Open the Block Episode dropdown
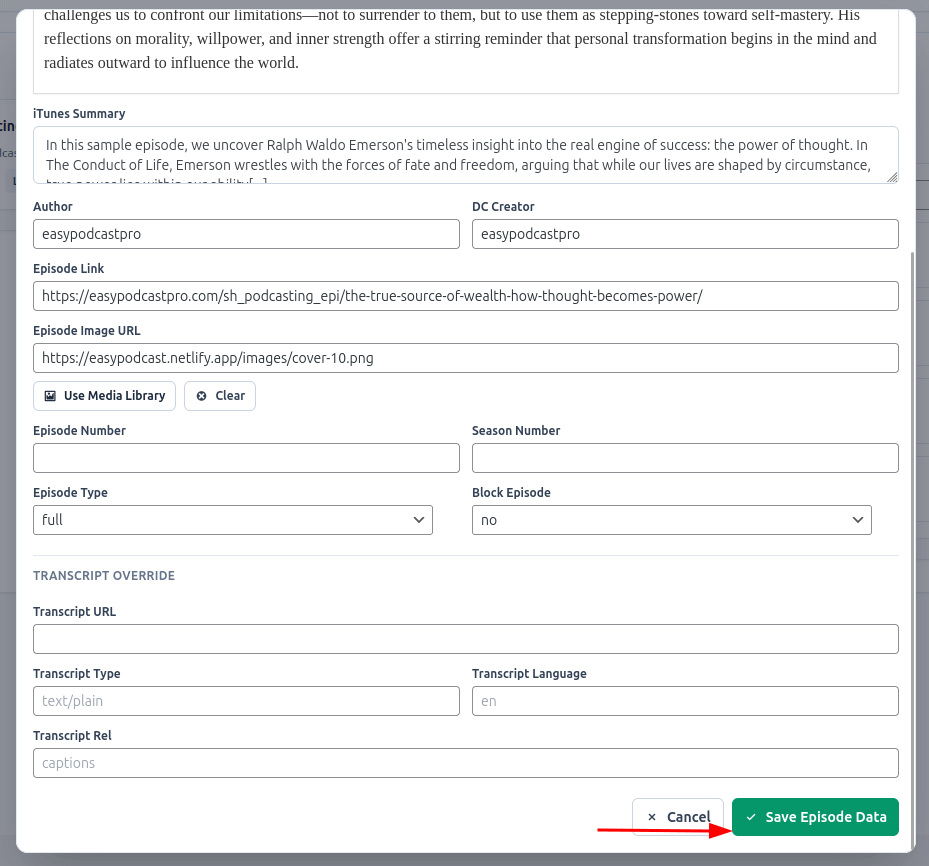This screenshot has width=929, height=866. pos(671,520)
